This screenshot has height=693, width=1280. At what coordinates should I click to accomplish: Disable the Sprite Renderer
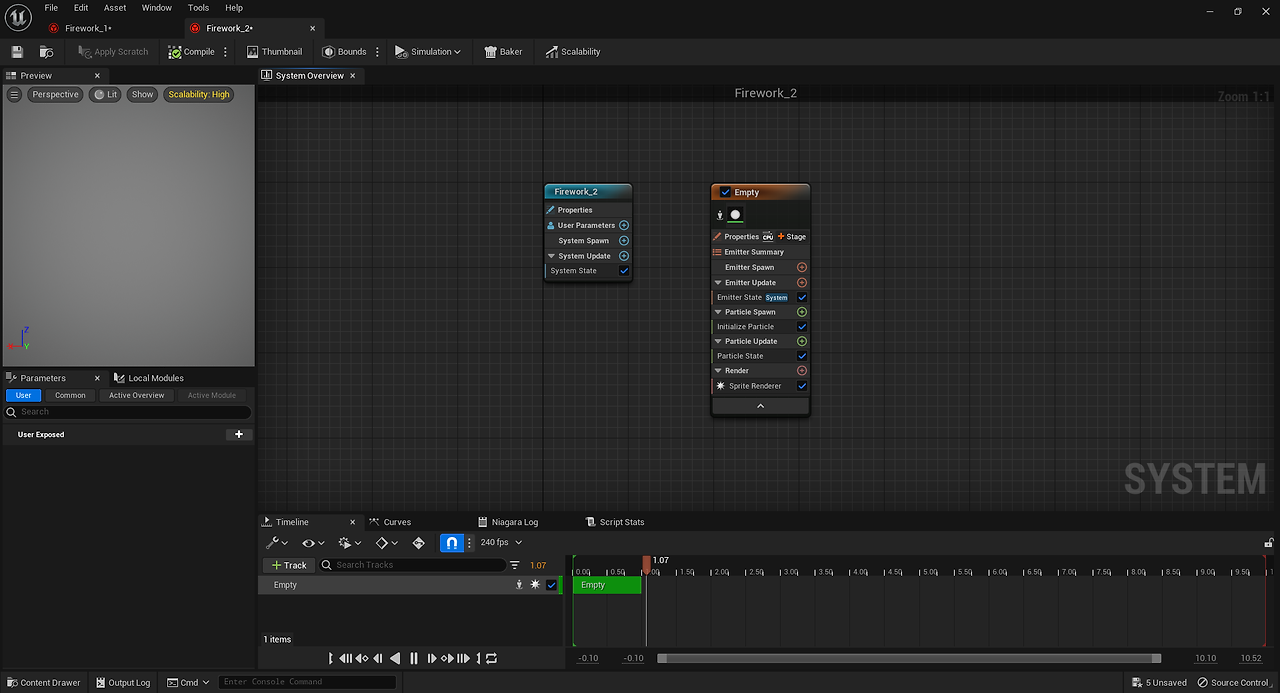click(802, 386)
